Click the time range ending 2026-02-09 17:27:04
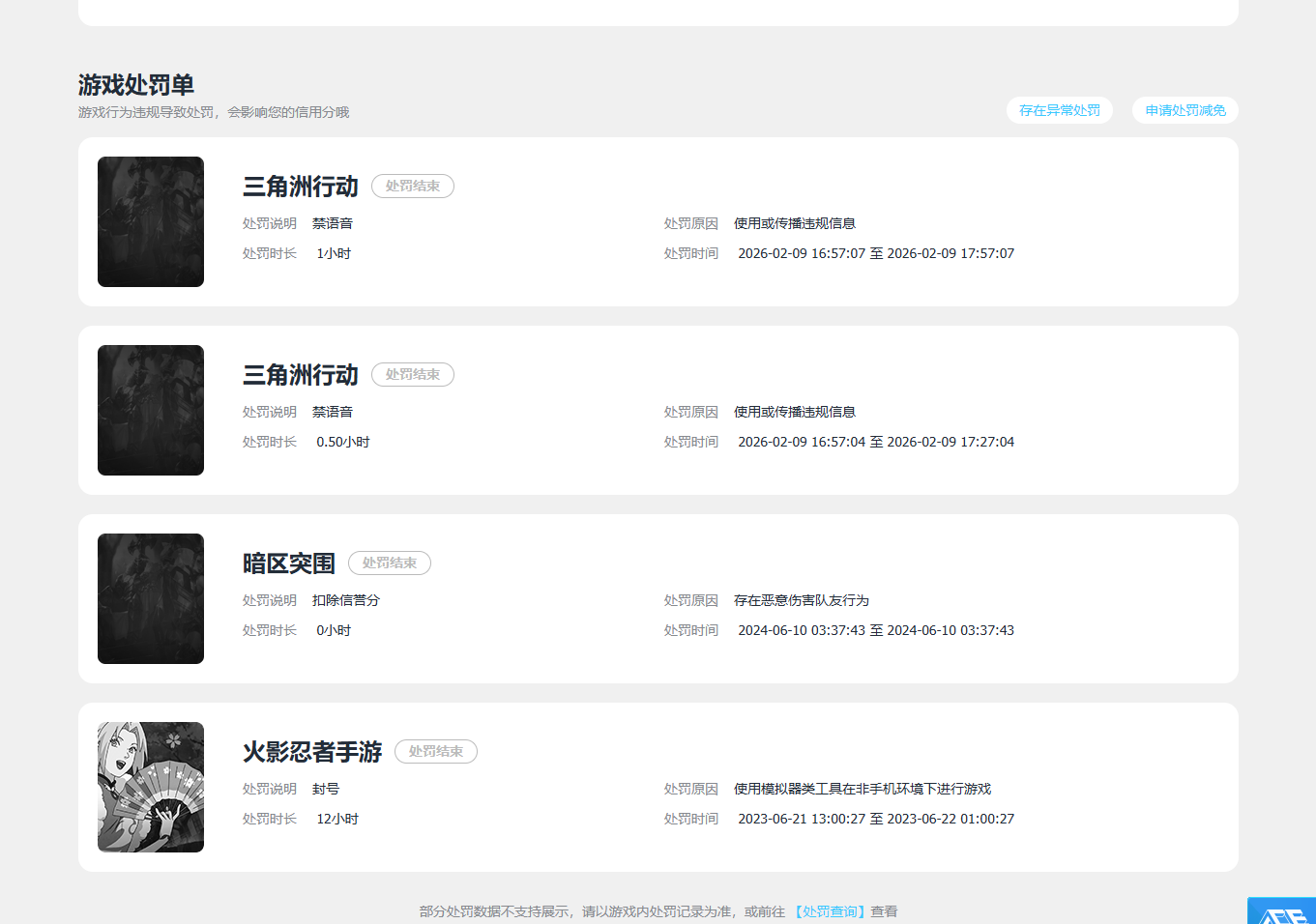1316x924 pixels. pos(876,442)
